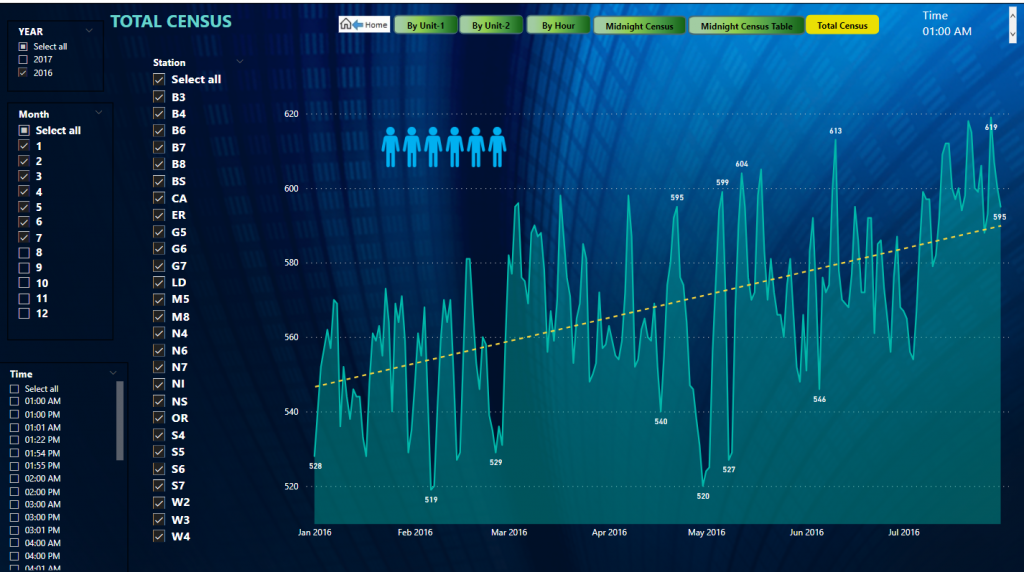Screen dimensions: 1024x572
Task: Open the By Hour page
Action: tap(558, 25)
